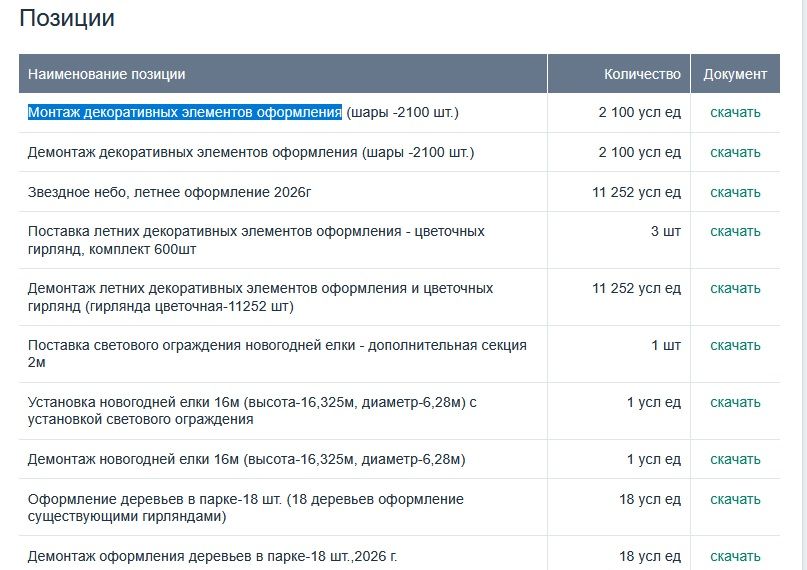This screenshot has width=807, height=570.
Task: Download document for "Поставка летних декоративных элементов"
Action: tap(735, 231)
